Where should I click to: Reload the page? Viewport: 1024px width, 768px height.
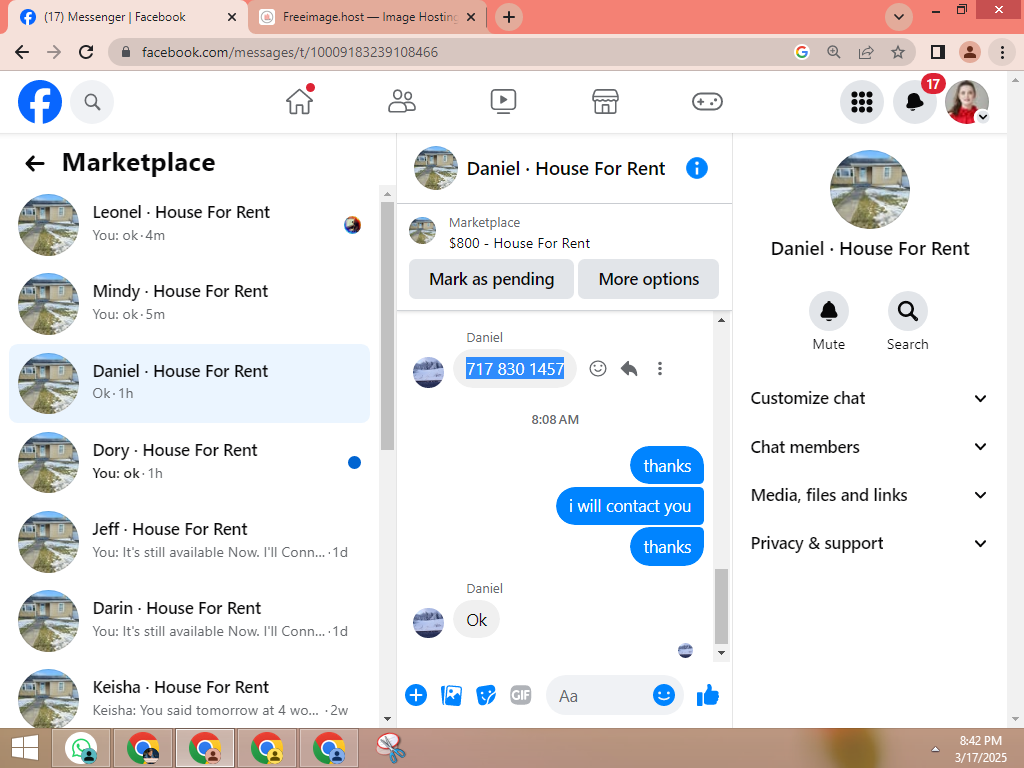point(86,52)
